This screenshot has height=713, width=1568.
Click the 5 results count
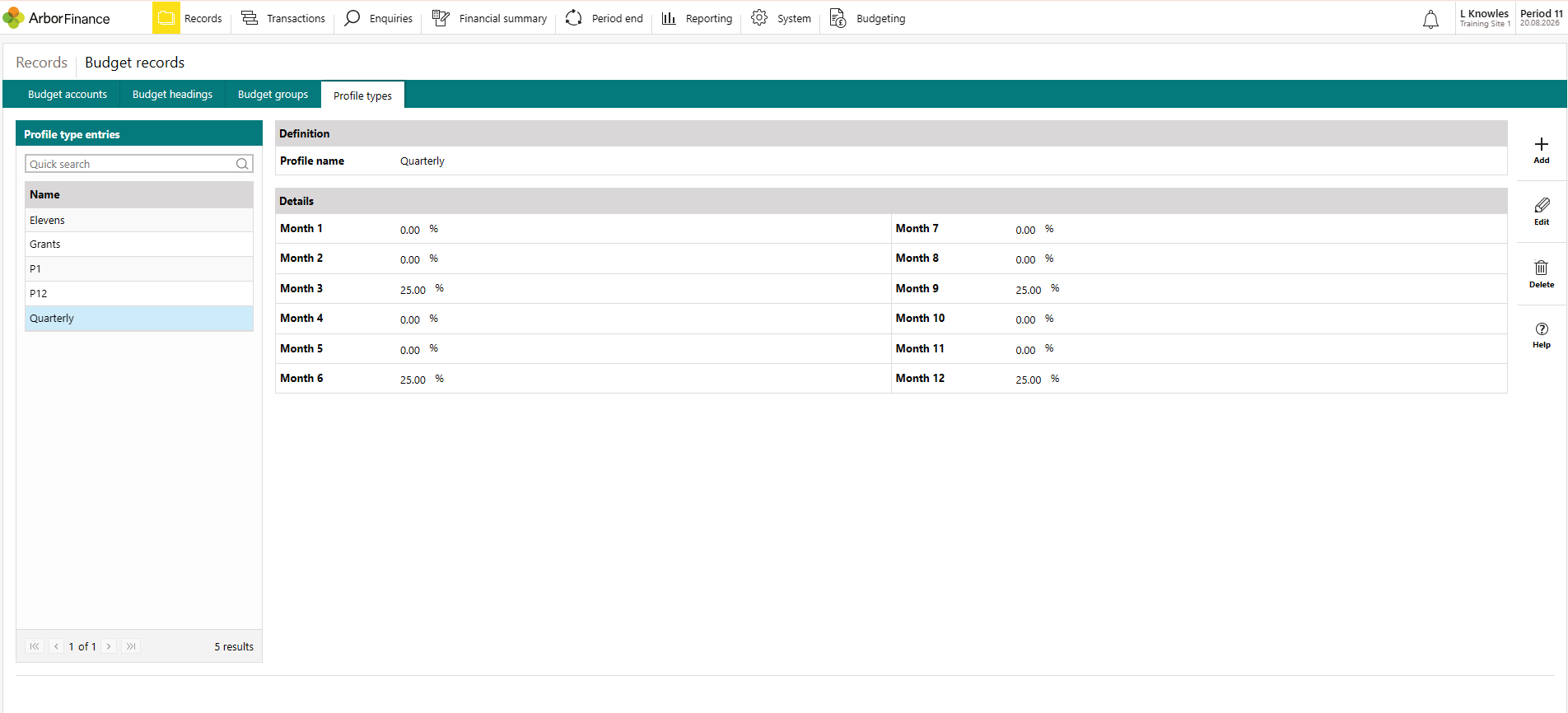coord(234,647)
